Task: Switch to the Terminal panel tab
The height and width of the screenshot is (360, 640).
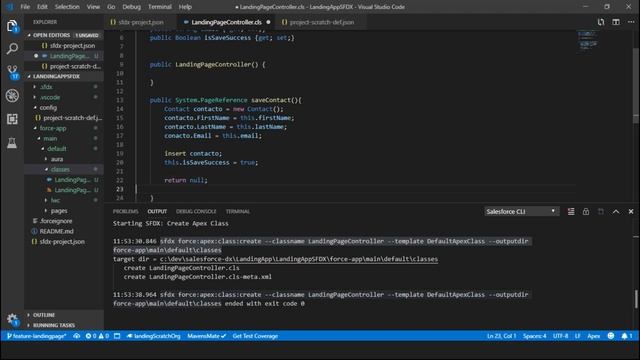Action: 238,211
